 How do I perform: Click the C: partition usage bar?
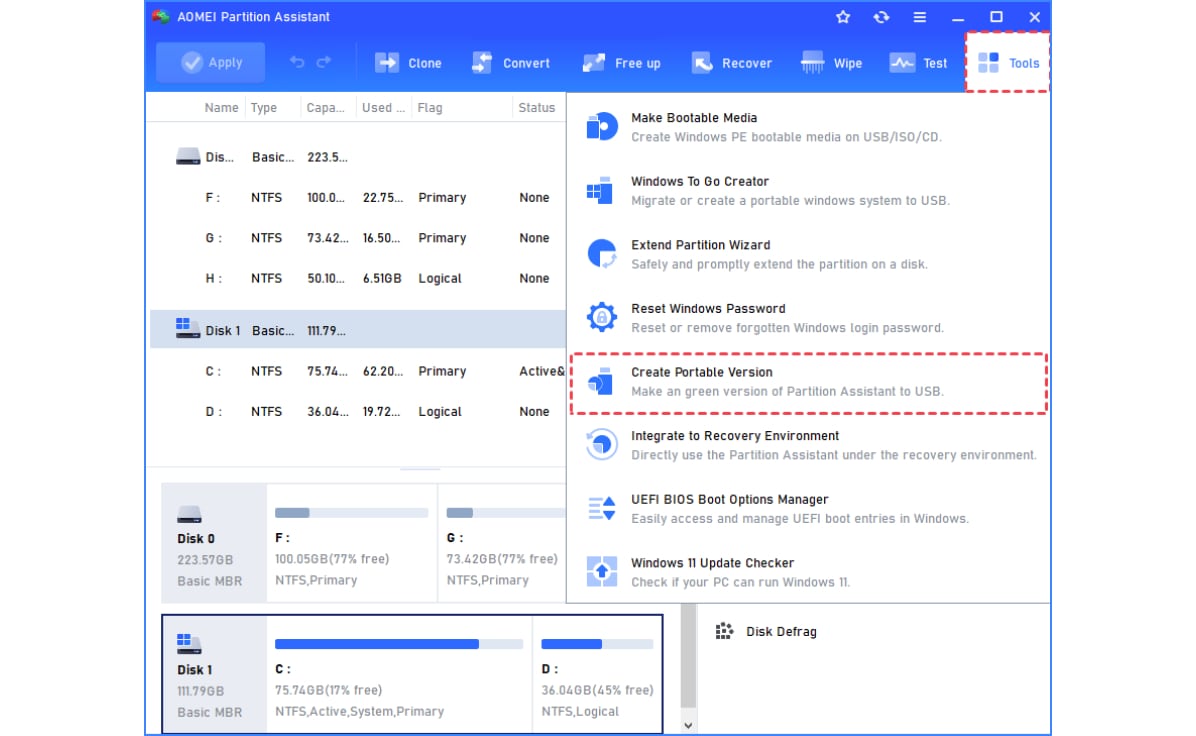[399, 644]
